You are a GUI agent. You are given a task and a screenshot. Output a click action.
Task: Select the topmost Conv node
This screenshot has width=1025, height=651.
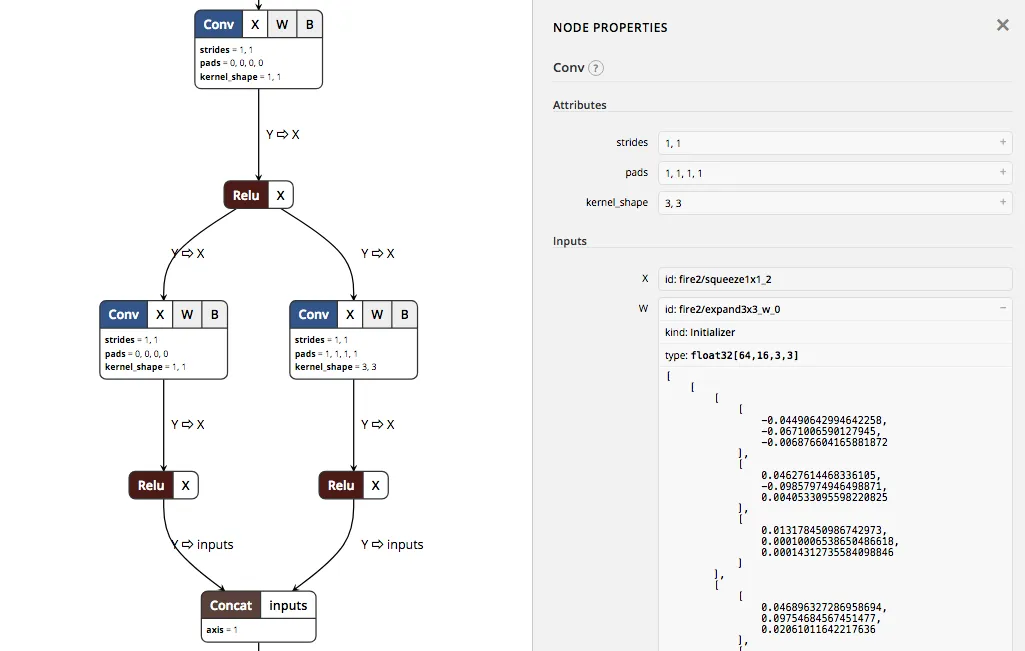(218, 24)
